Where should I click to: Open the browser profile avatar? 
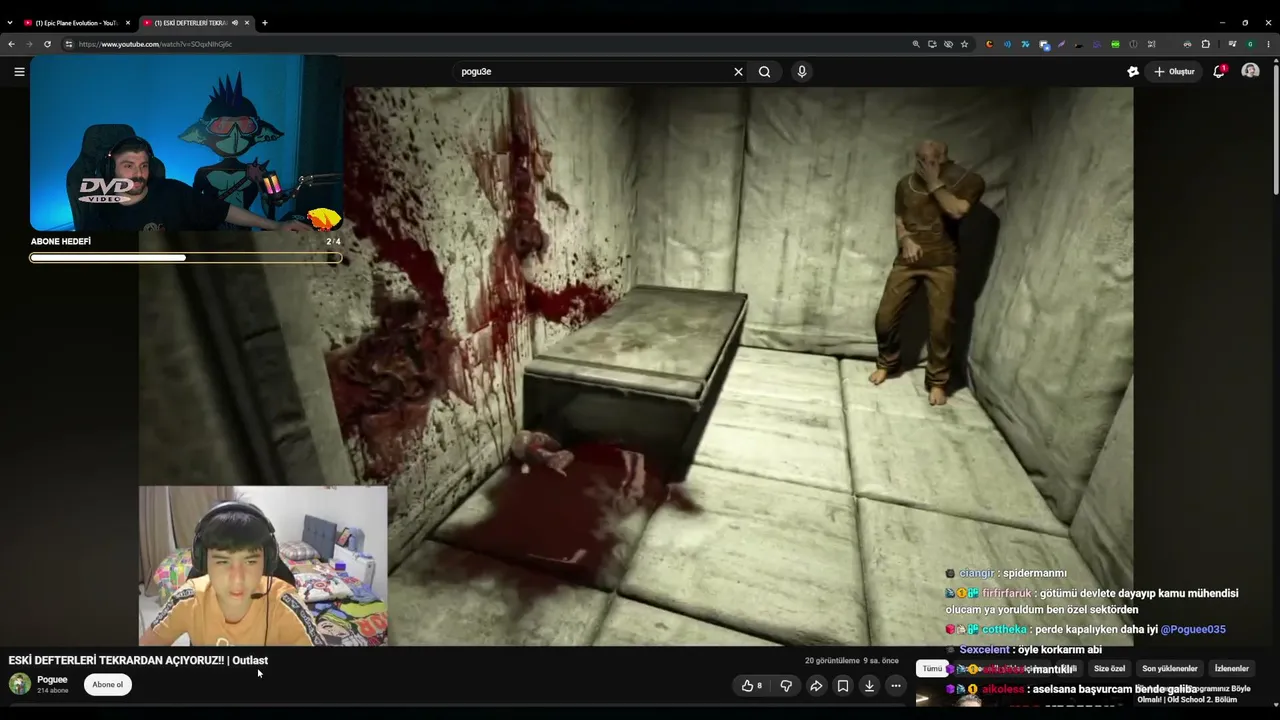pos(1250,44)
